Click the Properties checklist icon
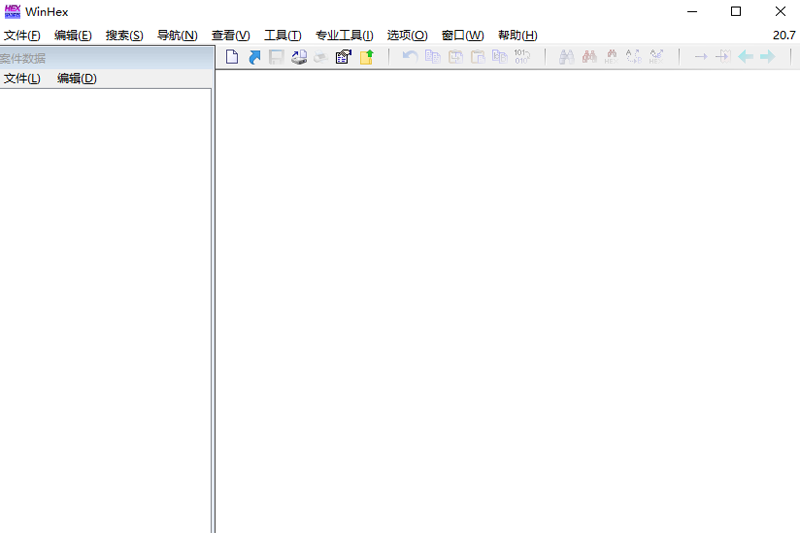This screenshot has height=533, width=800. click(343, 57)
